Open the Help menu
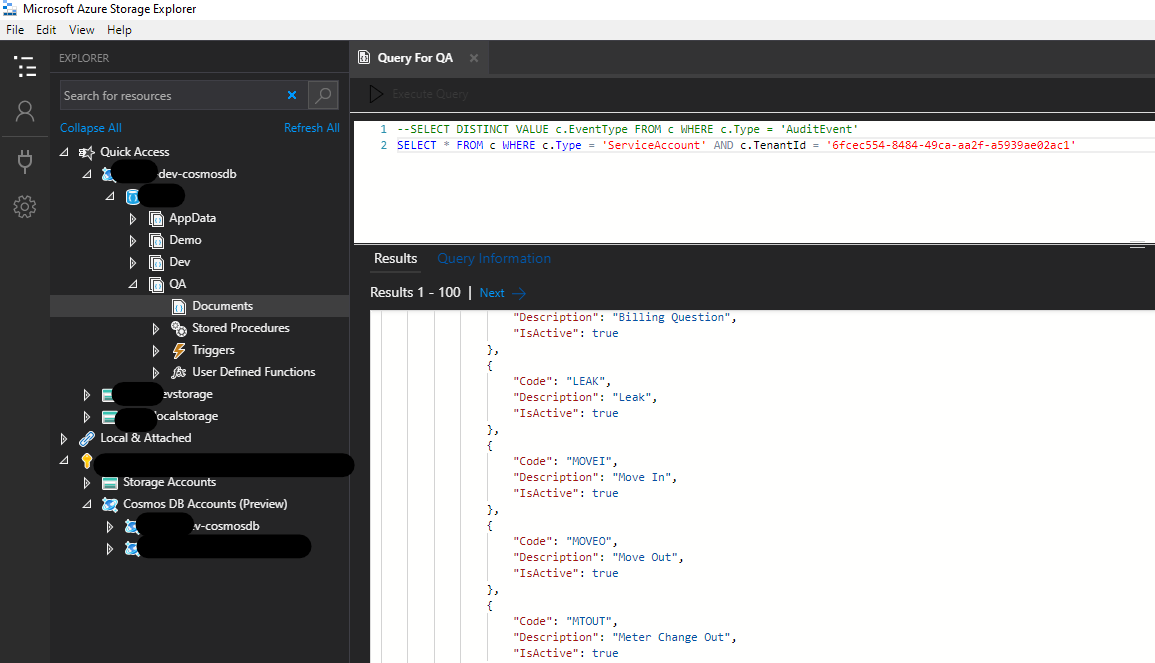Image resolution: width=1155 pixels, height=663 pixels. point(119,29)
